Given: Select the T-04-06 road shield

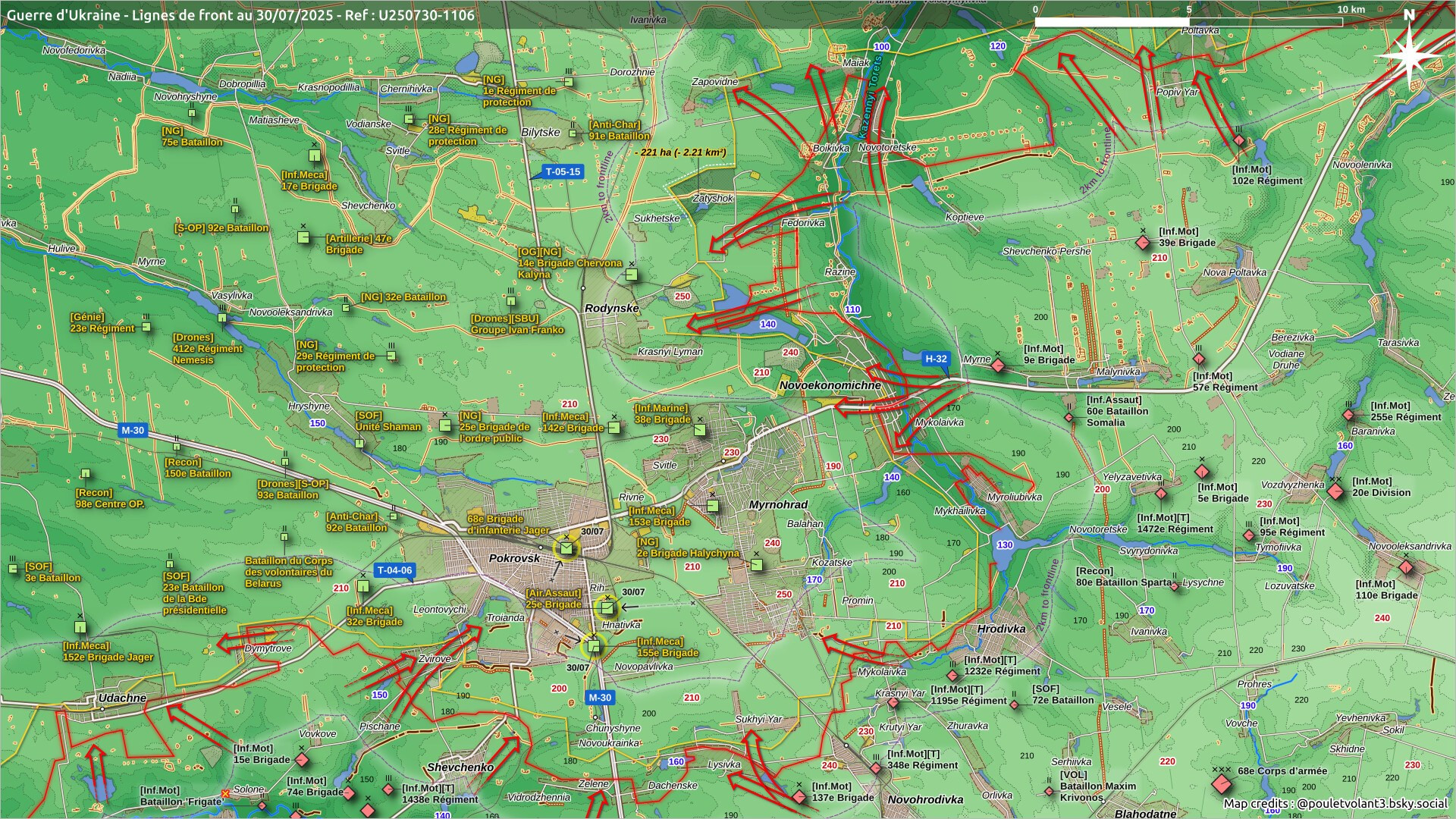Looking at the screenshot, I should coord(394,571).
